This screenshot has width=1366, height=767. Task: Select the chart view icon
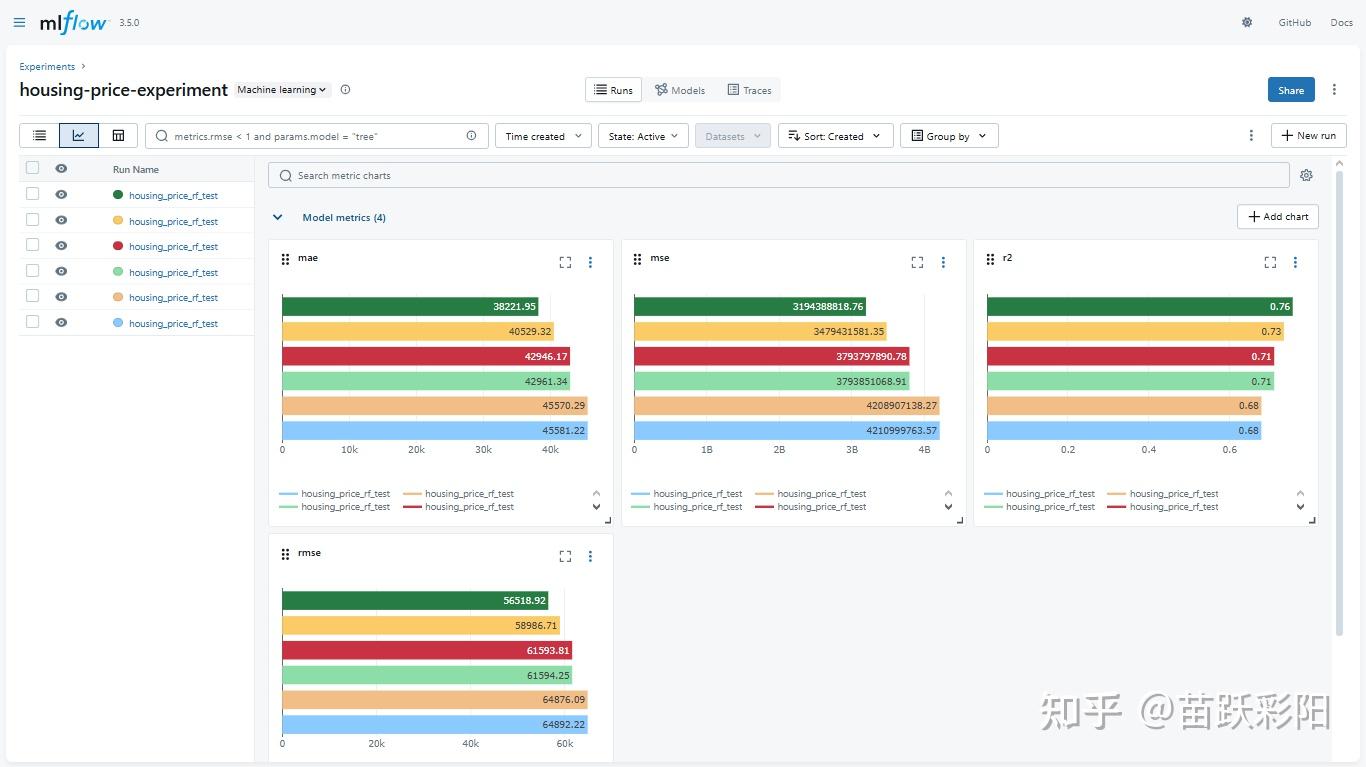79,136
